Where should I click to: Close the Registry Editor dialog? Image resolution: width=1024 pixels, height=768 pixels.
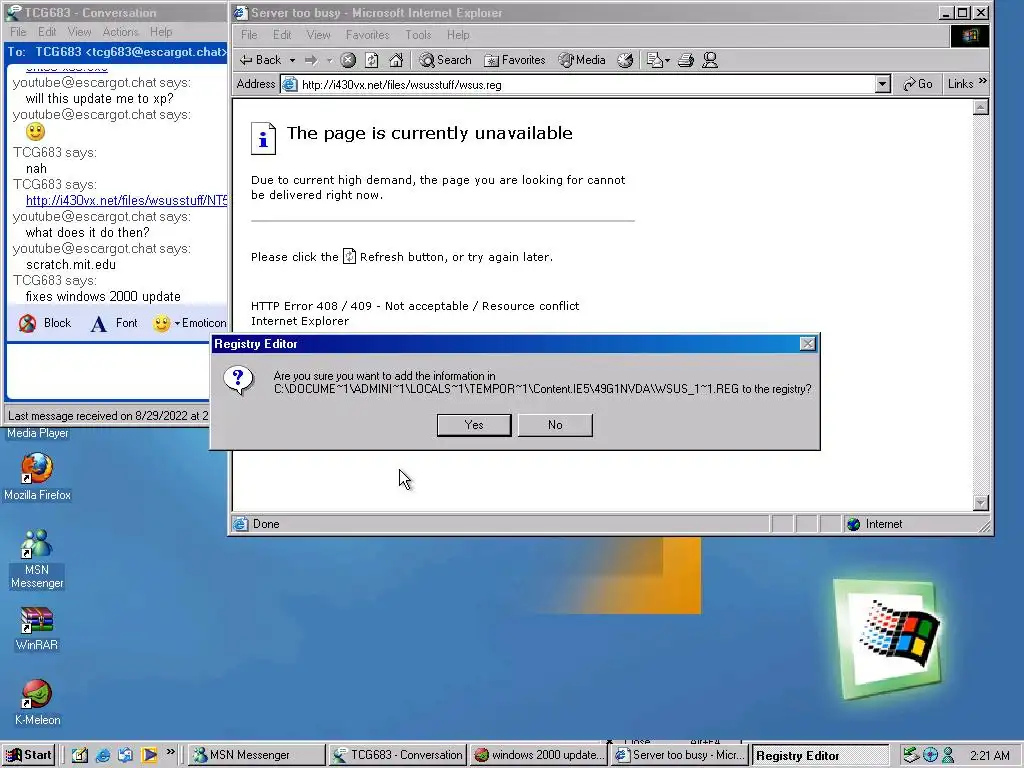pos(808,344)
